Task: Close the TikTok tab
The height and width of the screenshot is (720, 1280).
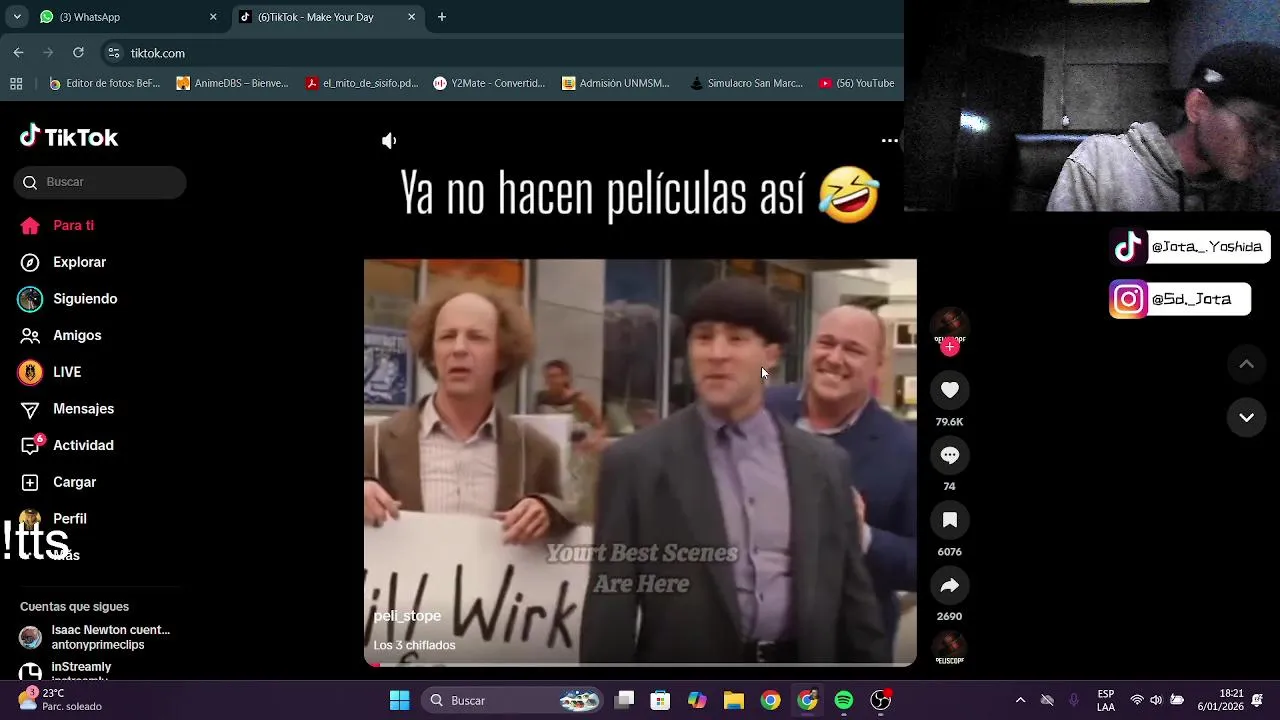Action: 411,17
